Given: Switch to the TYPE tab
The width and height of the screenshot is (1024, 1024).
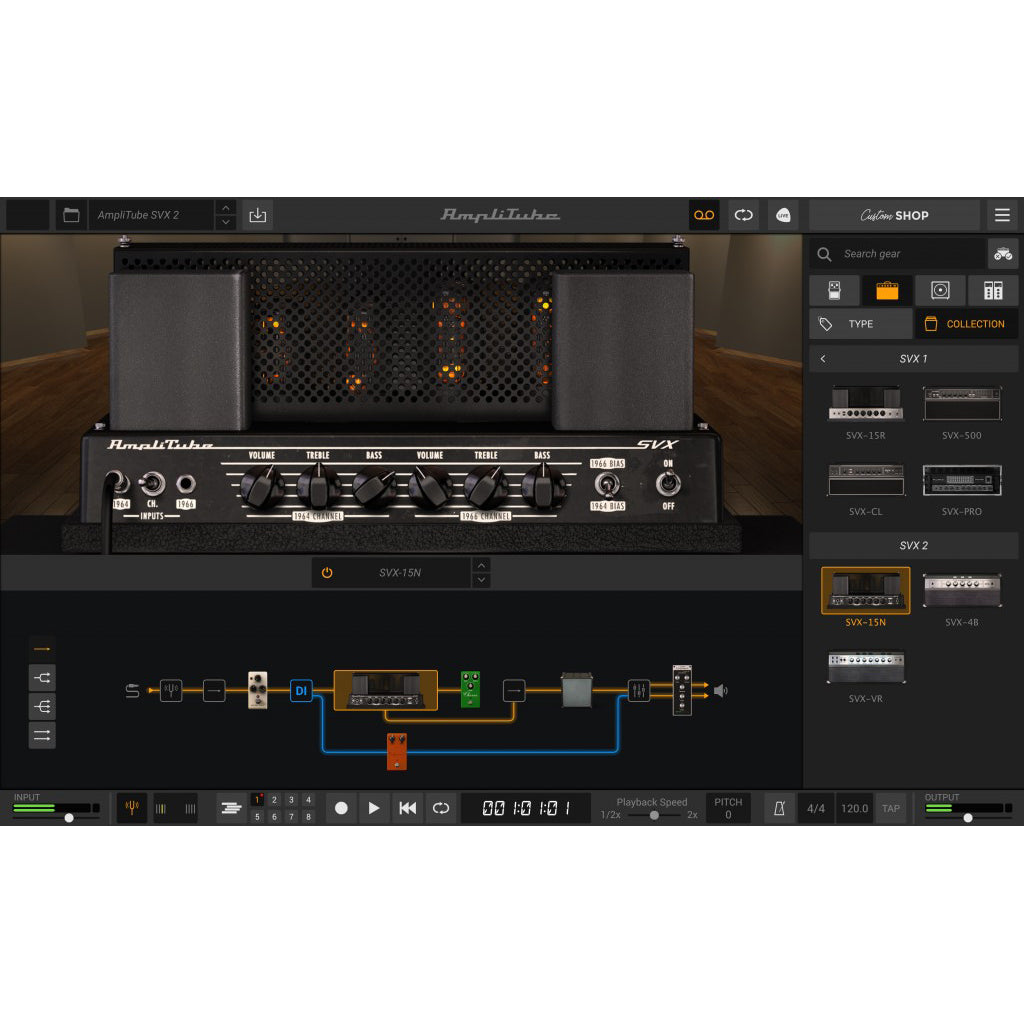Looking at the screenshot, I should 860,323.
